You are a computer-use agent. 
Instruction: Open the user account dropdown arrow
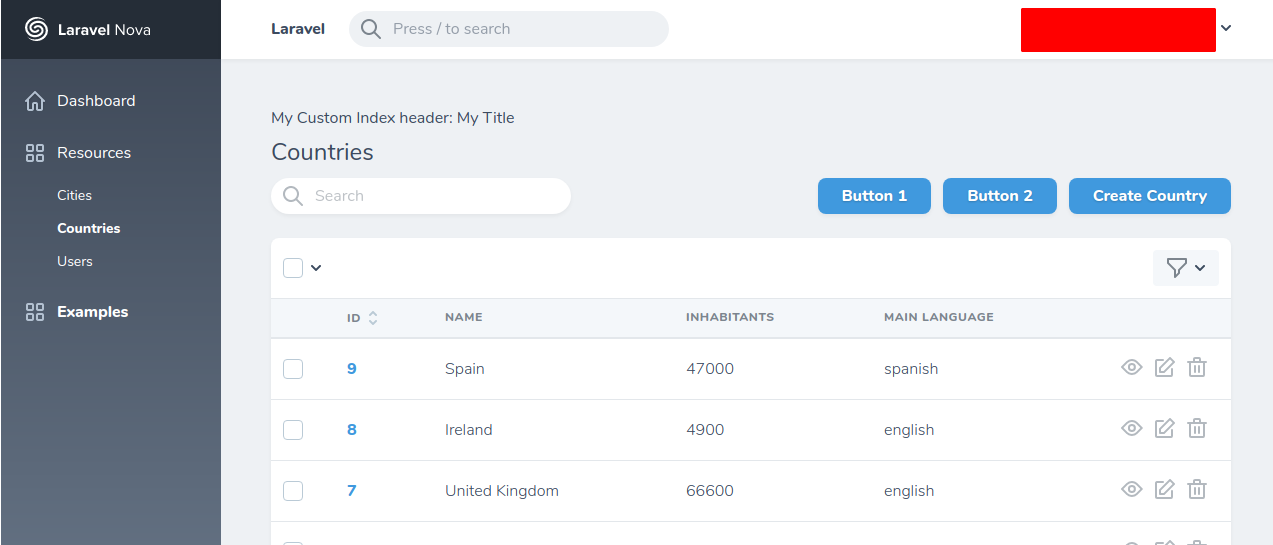1226,28
